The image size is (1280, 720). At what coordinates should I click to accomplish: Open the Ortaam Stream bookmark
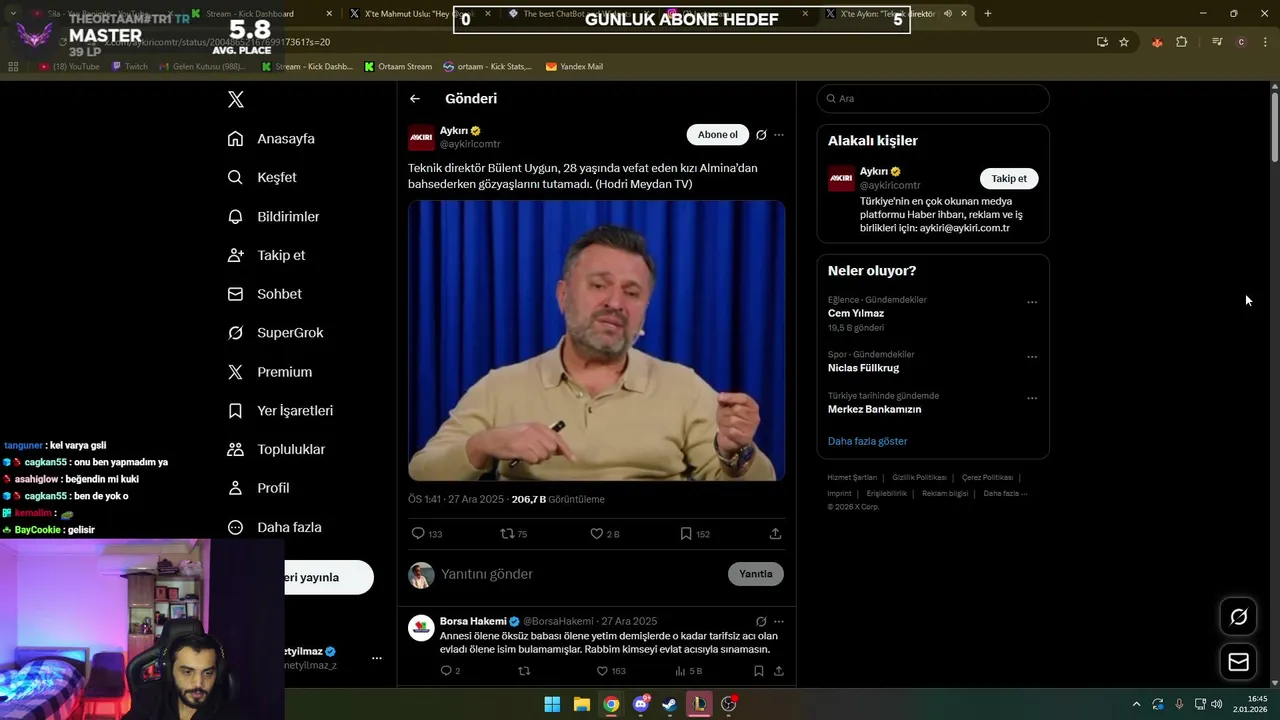(x=398, y=67)
